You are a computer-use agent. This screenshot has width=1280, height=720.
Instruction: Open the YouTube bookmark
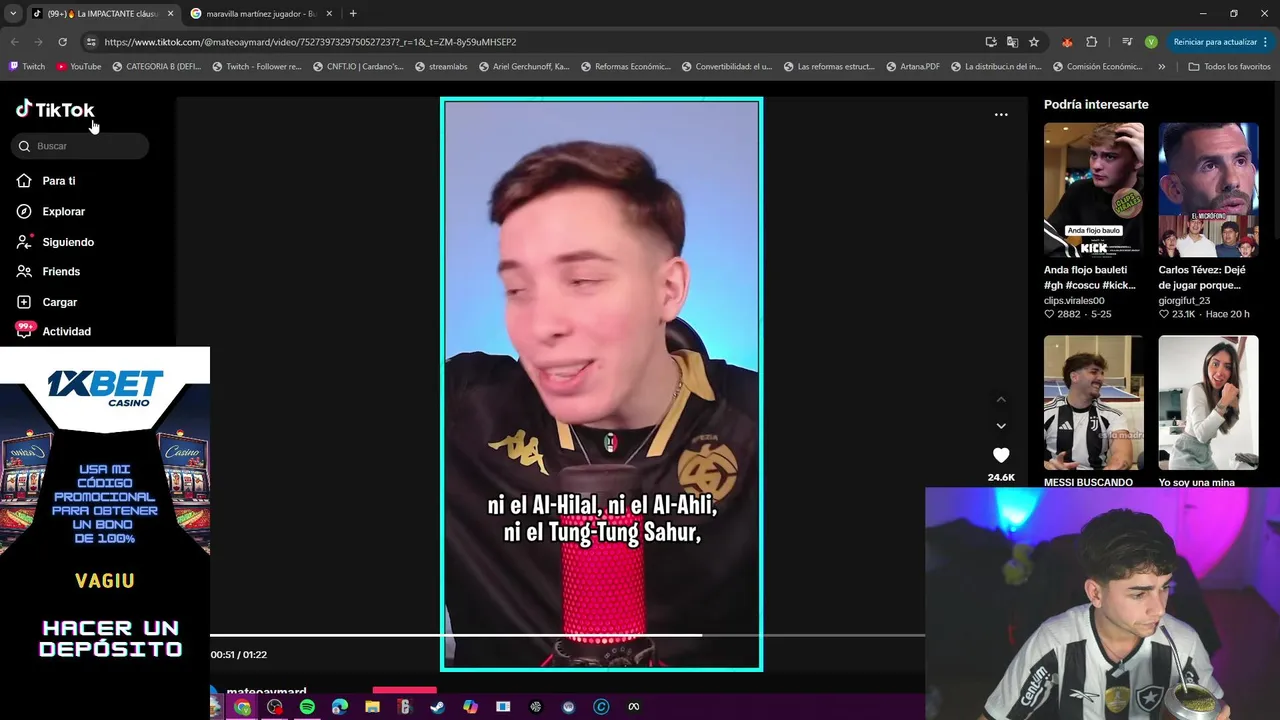[x=78, y=67]
